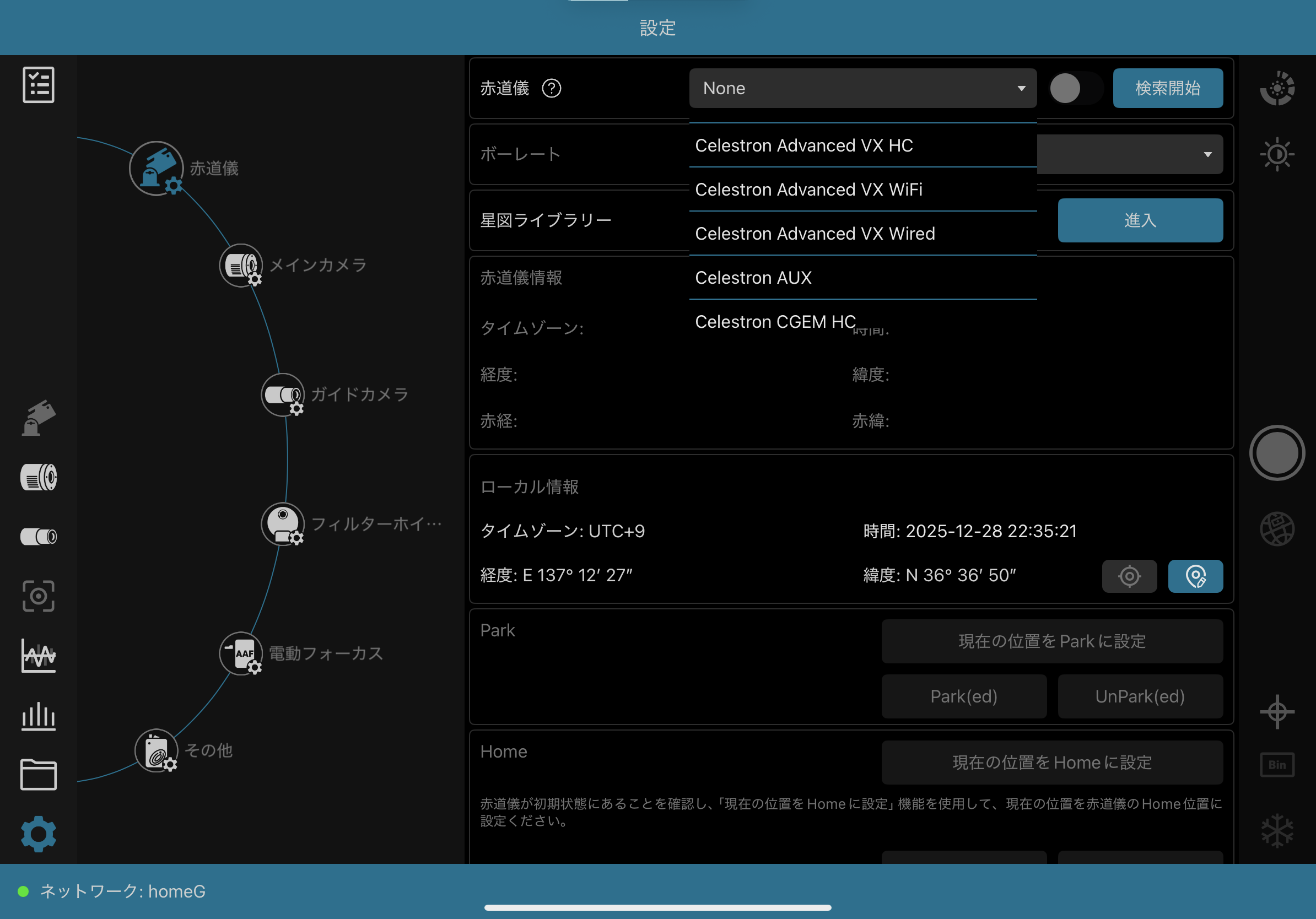Open the main camera icon in the left sidebar
1316x919 pixels.
click(39, 477)
